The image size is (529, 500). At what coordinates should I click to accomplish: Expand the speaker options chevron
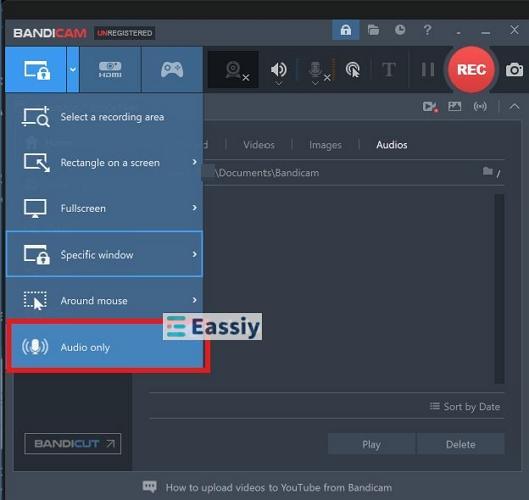point(279,83)
